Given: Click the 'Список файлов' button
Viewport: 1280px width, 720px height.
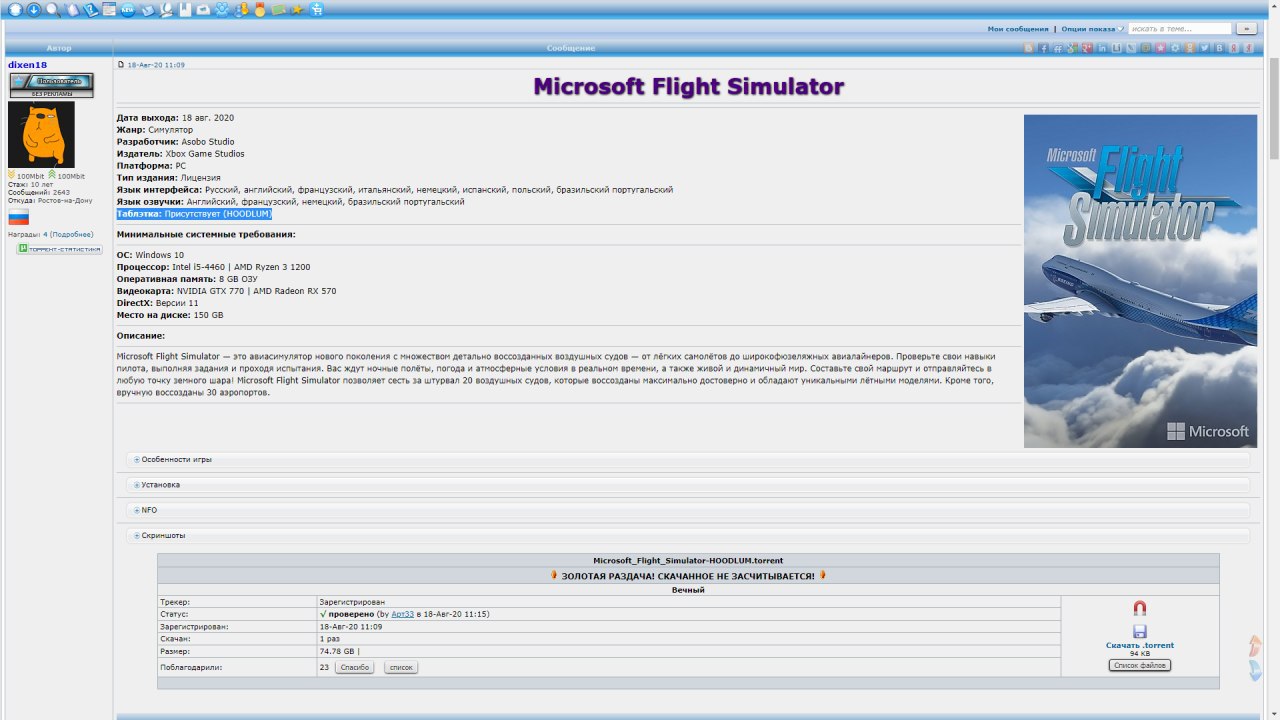Looking at the screenshot, I should [1140, 665].
